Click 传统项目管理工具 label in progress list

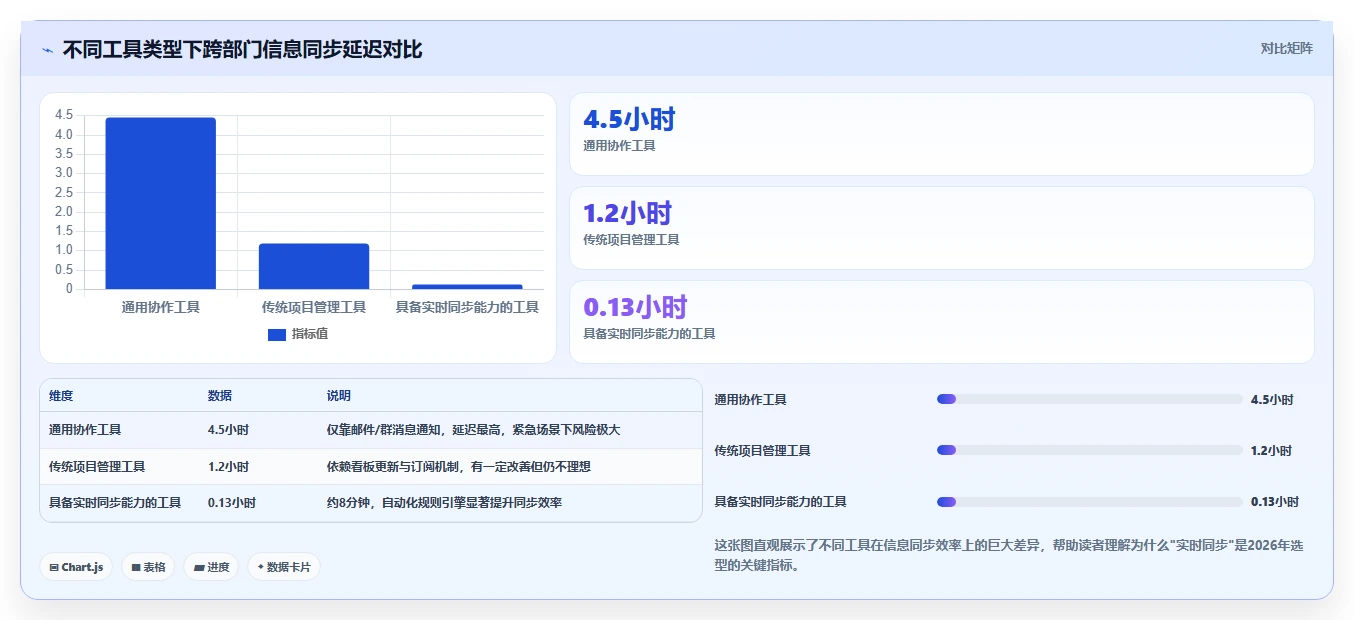pos(762,451)
